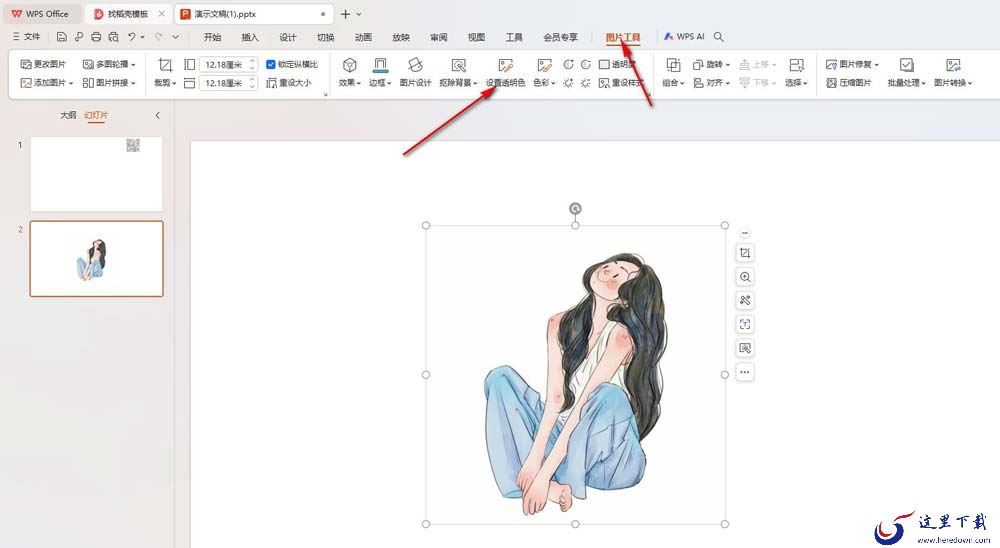Image resolution: width=1000 pixels, height=548 pixels.
Task: Click the decrease brightness icon
Action: pos(585,83)
